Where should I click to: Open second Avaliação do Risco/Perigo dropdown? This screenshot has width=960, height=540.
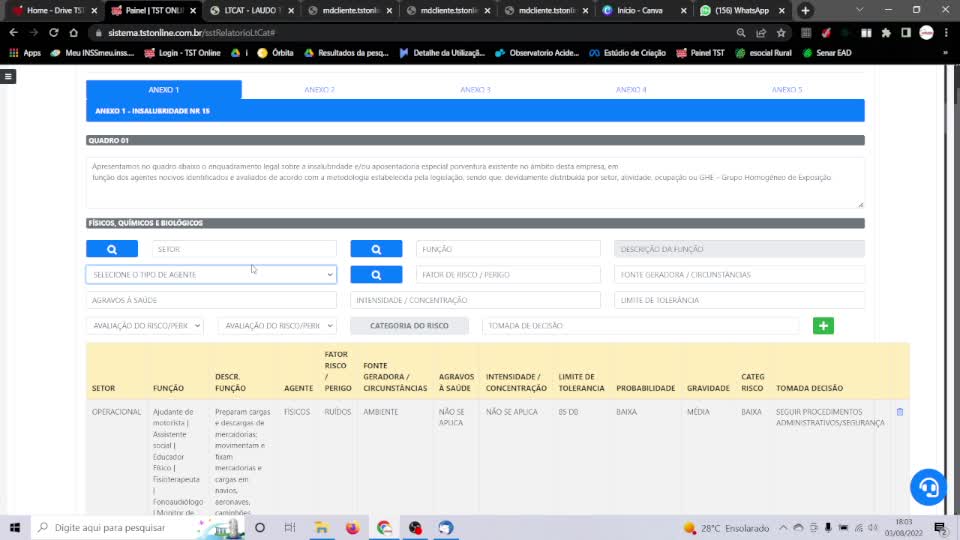[x=277, y=326]
